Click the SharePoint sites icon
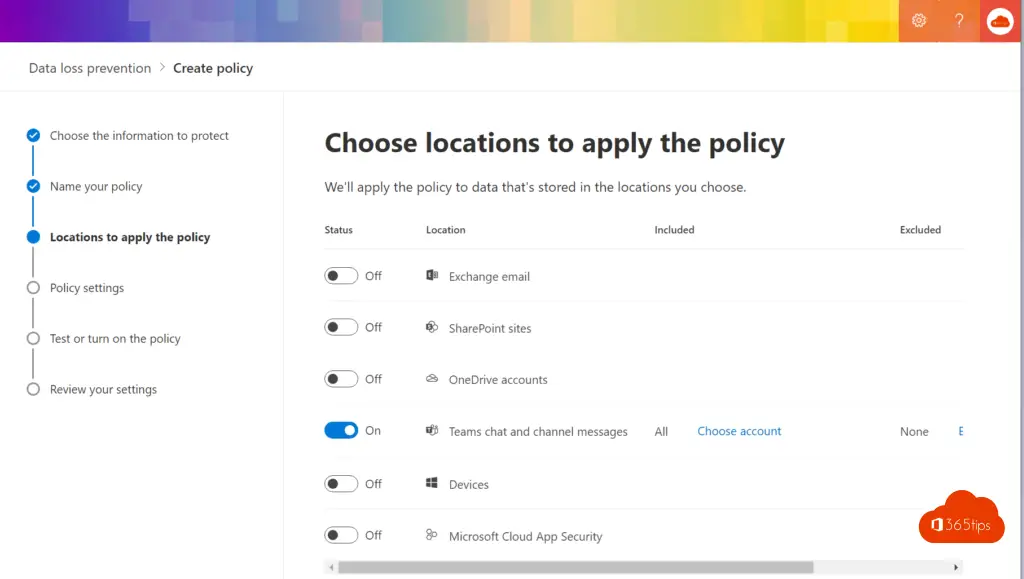This screenshot has width=1024, height=579. tap(432, 328)
